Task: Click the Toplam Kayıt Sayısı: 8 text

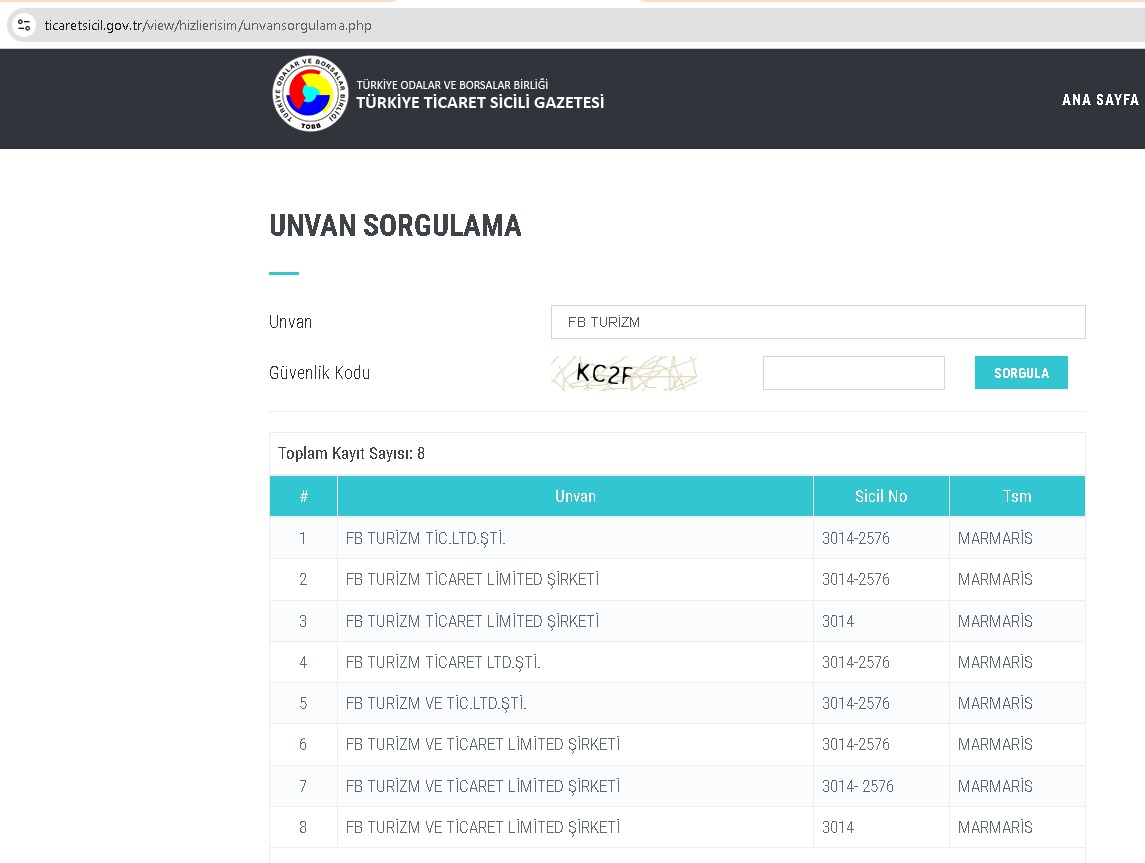Action: tap(351, 453)
